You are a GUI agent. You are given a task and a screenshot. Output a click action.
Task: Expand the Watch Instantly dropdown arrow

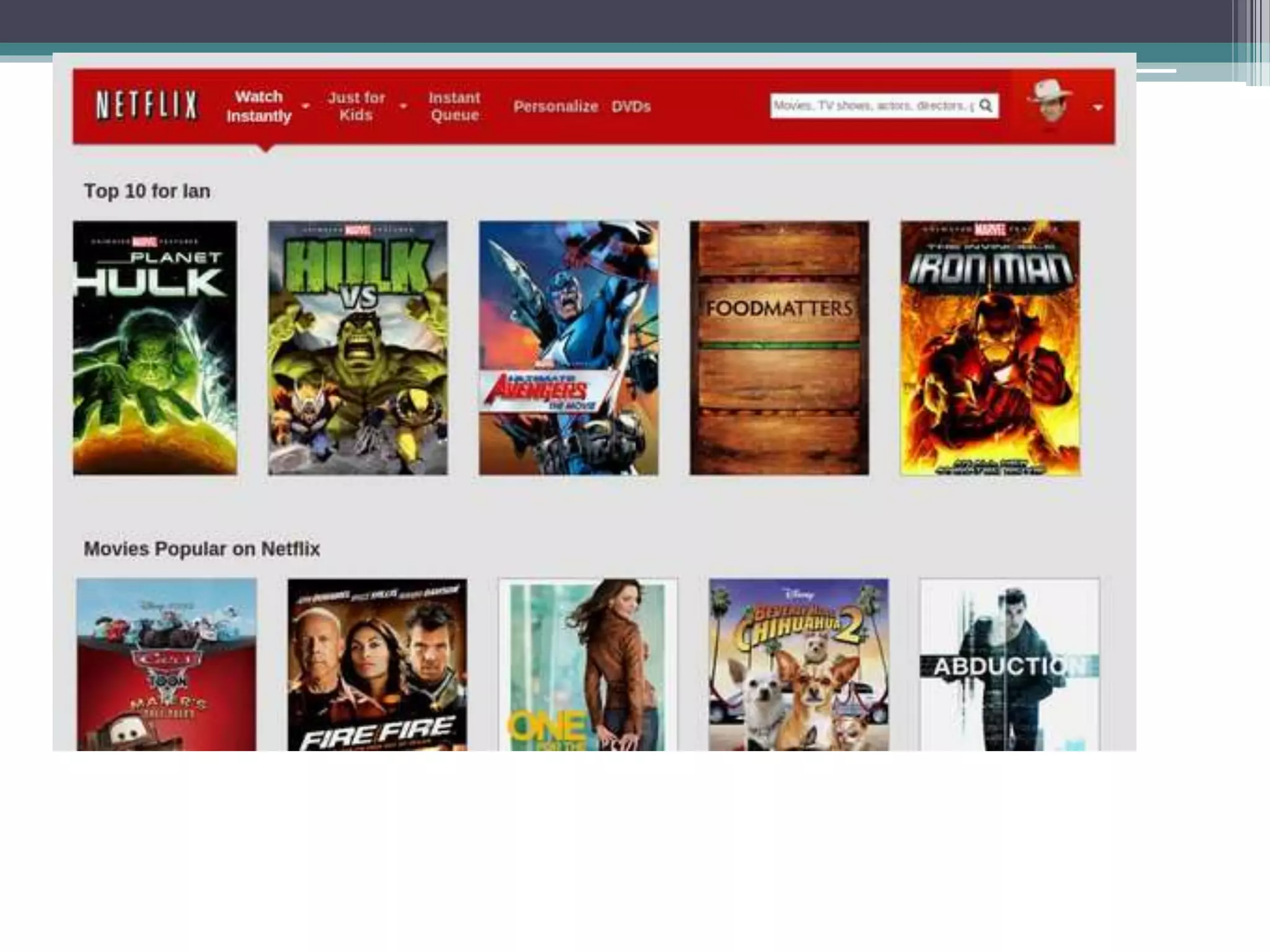point(306,106)
